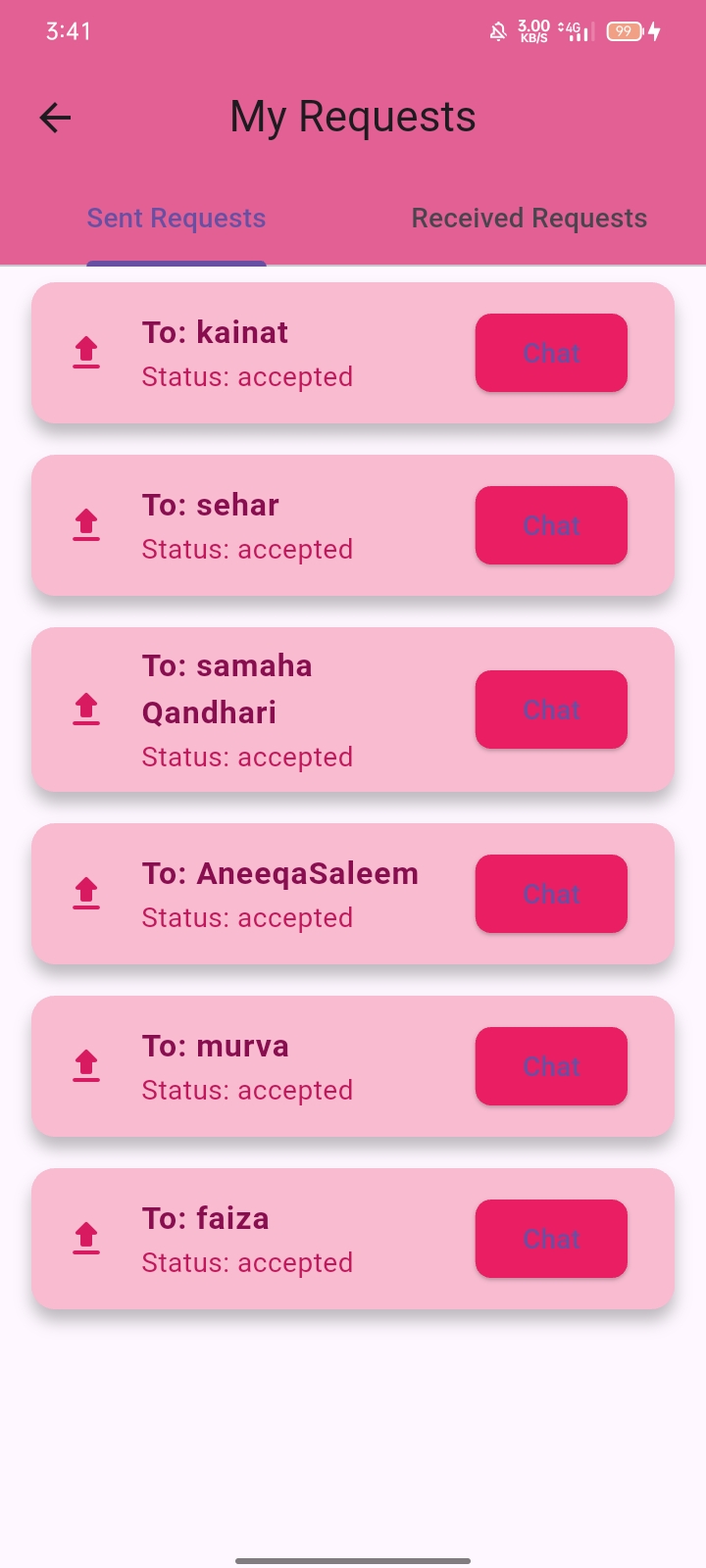Open Chat with kainat
This screenshot has height=1568, width=706.
(551, 353)
